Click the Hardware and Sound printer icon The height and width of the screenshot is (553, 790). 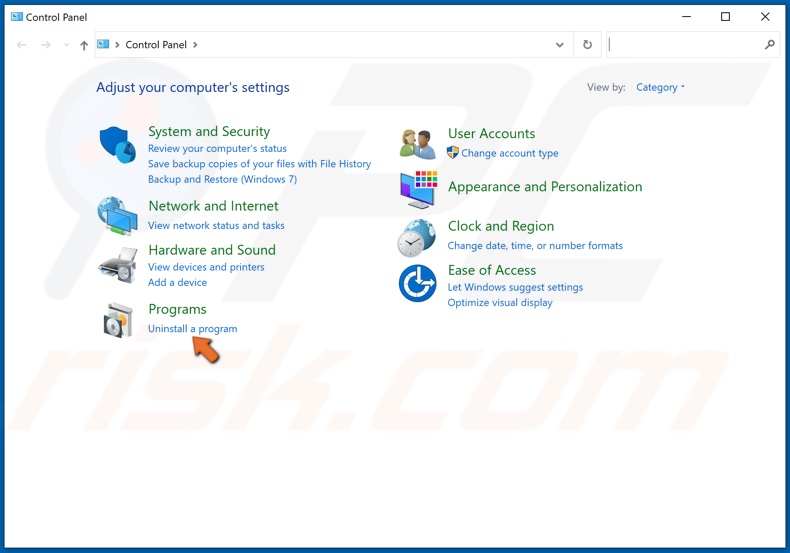(118, 263)
